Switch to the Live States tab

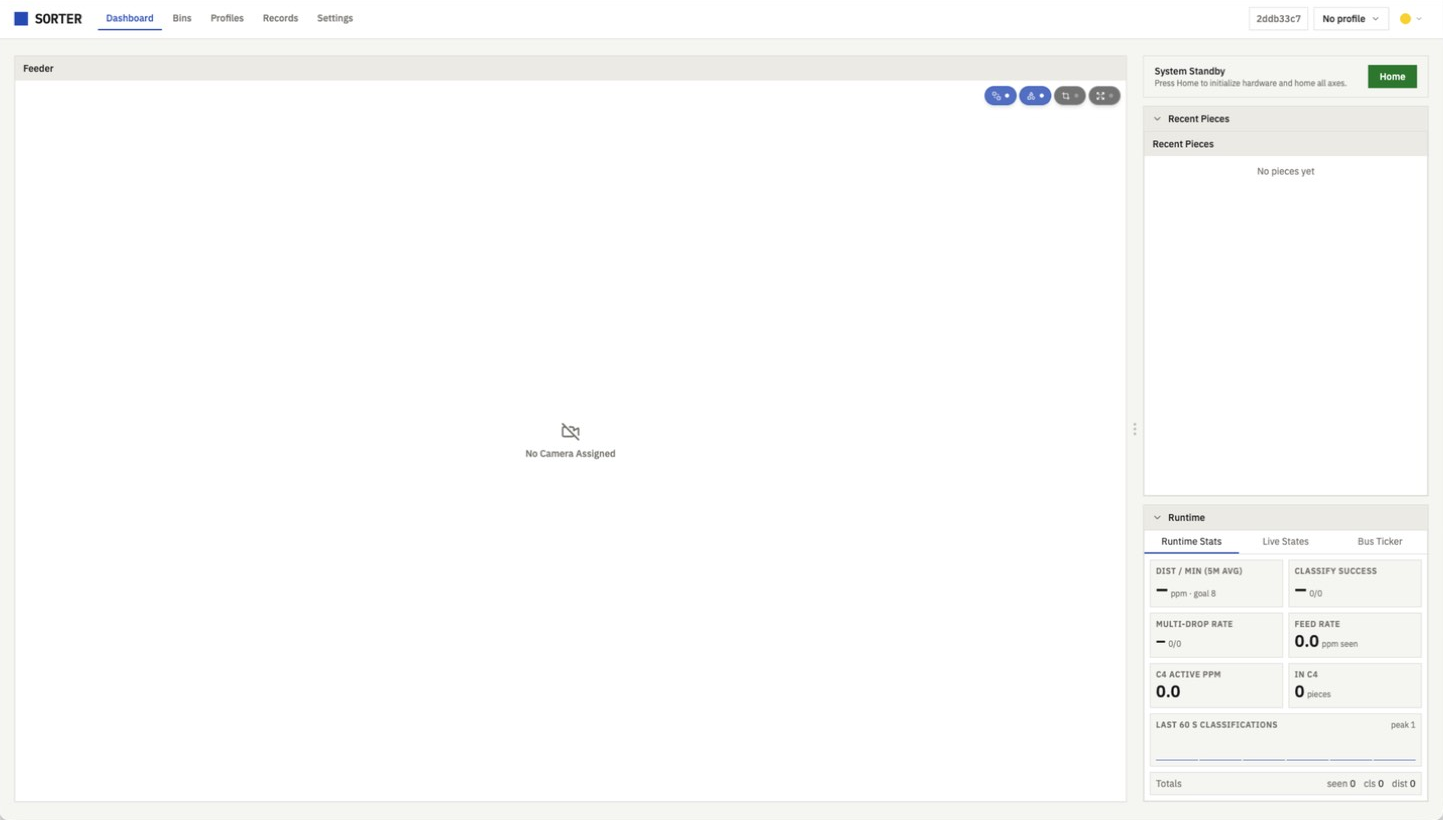pyautogui.click(x=1285, y=541)
